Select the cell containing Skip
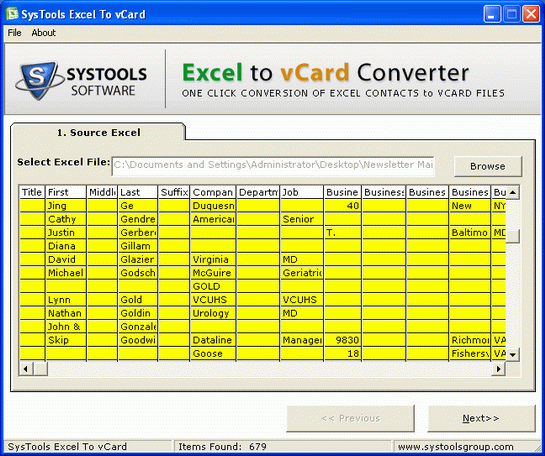The image size is (545, 456). coord(66,340)
